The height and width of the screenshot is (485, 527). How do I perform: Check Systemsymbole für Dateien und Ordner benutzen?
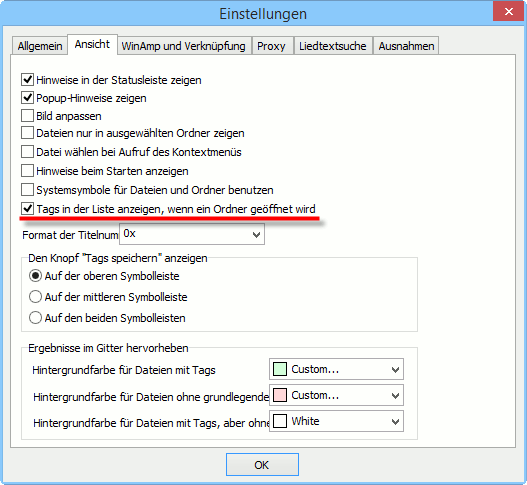pos(27,190)
